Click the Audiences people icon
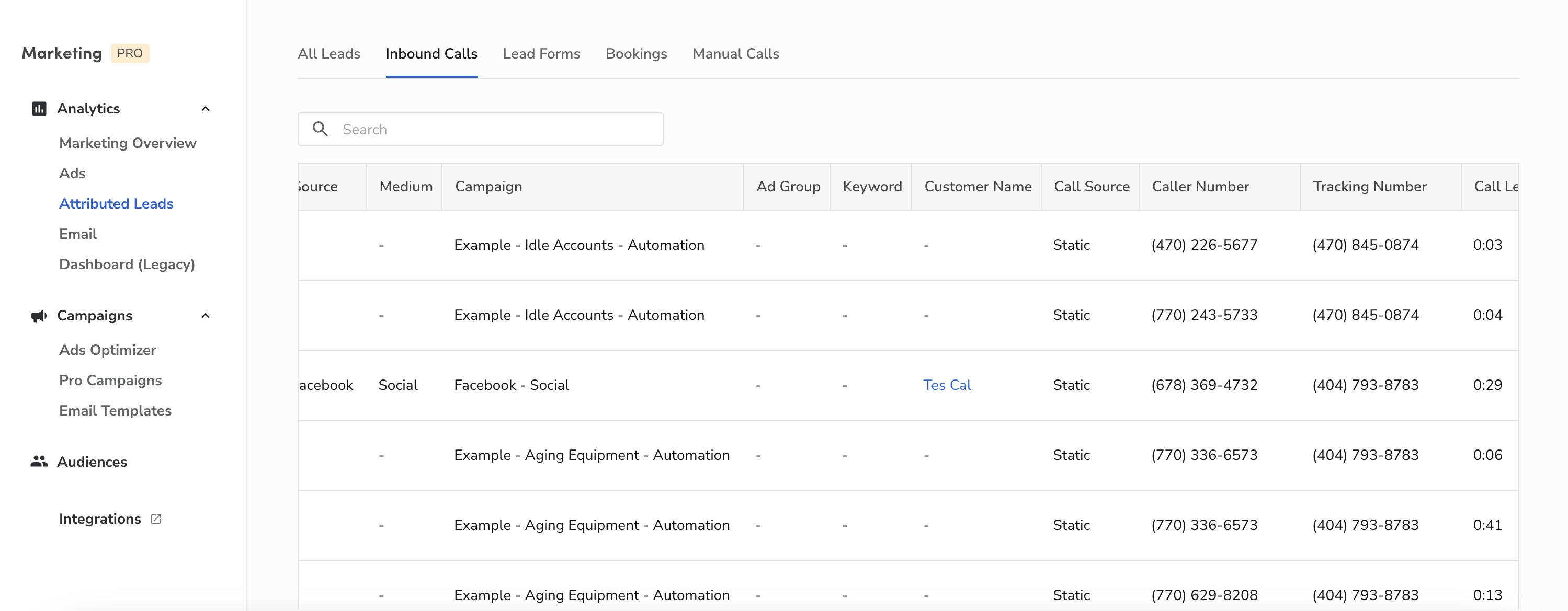The height and width of the screenshot is (611, 1568). [39, 462]
